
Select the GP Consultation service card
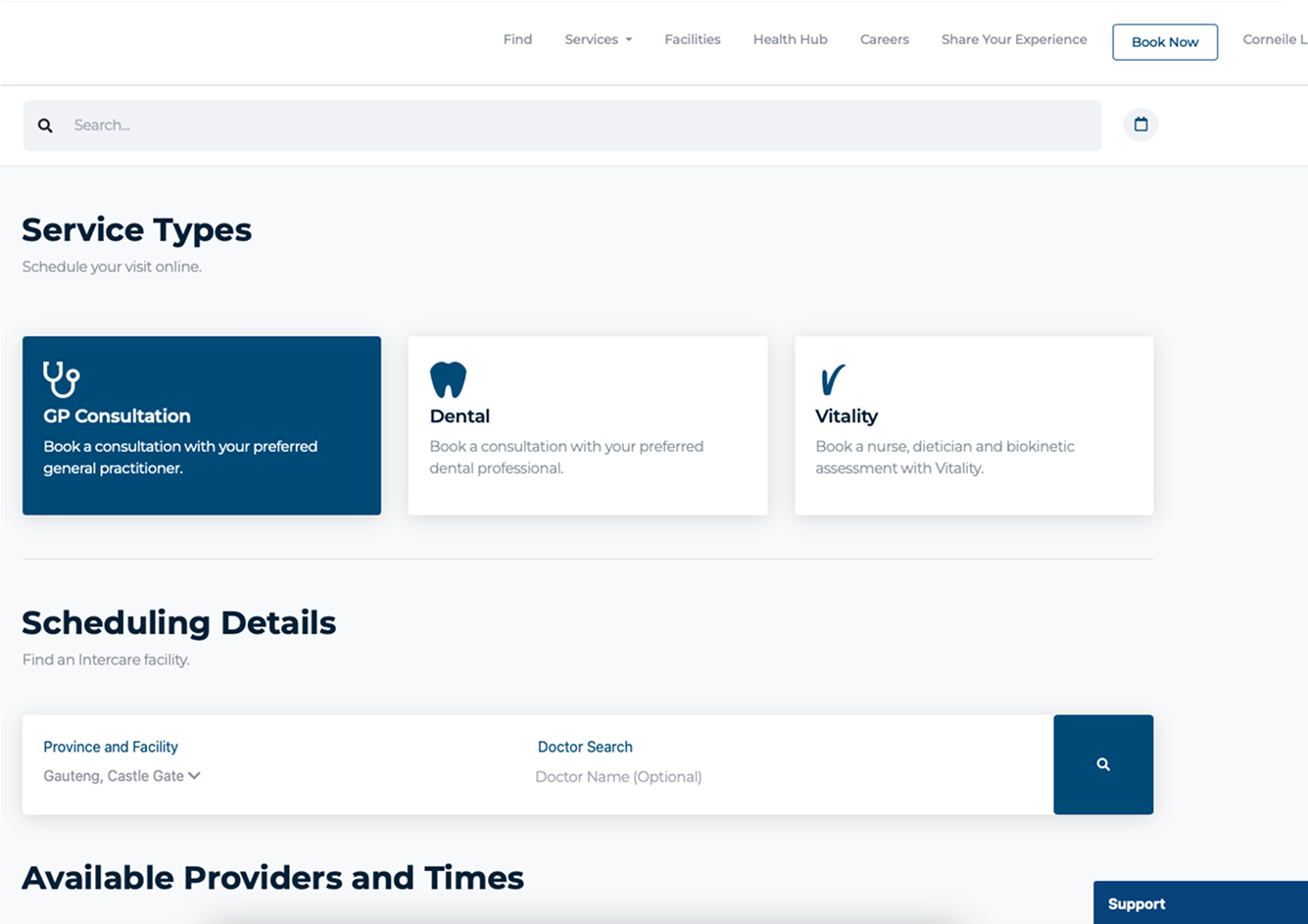click(x=202, y=425)
